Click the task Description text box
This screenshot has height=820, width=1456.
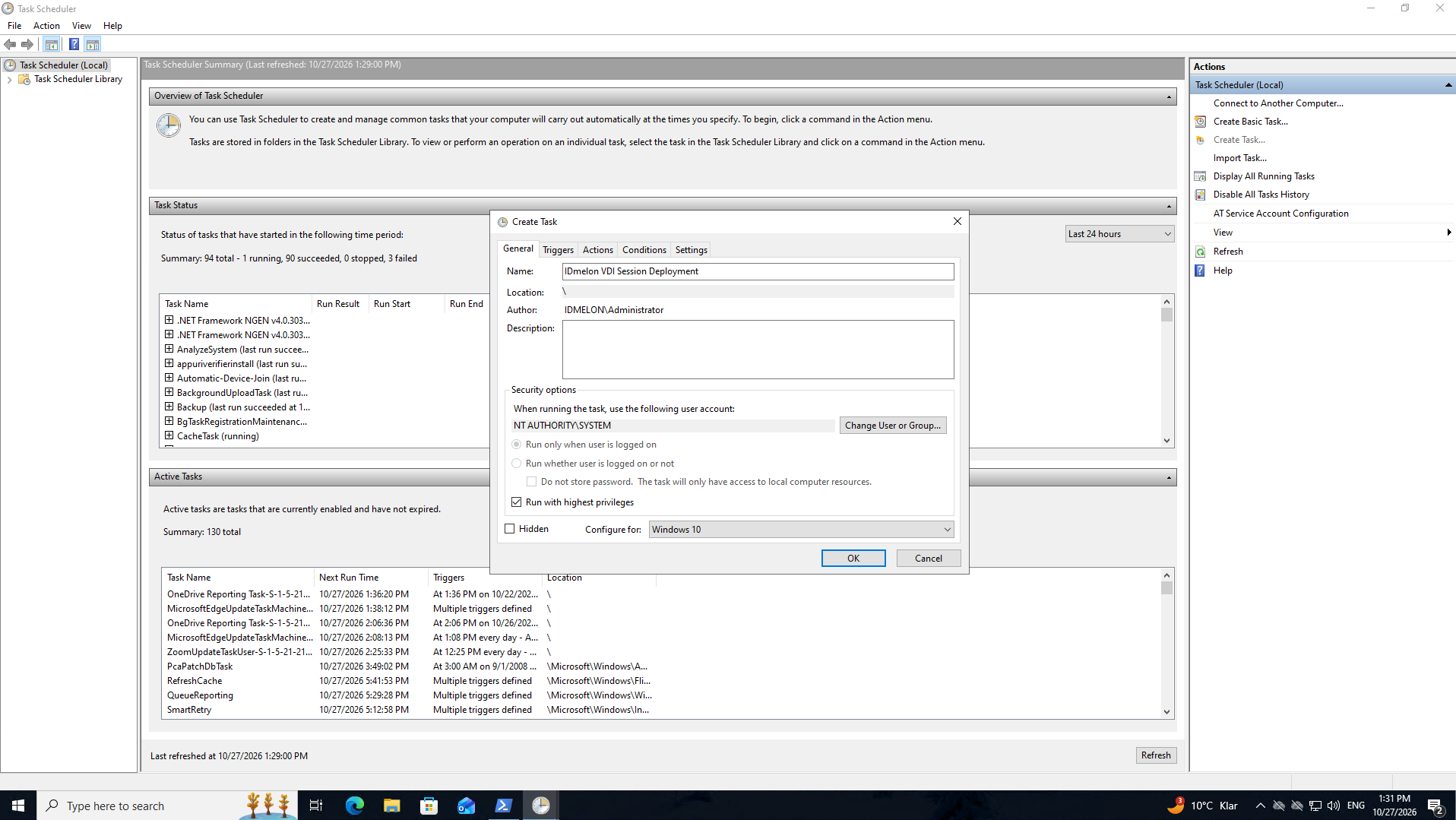[758, 350]
